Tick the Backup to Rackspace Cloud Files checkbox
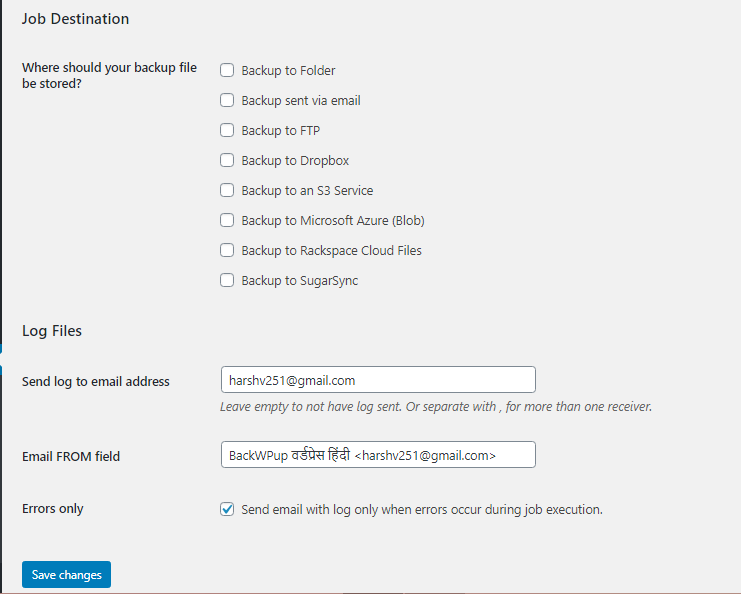 (x=227, y=251)
